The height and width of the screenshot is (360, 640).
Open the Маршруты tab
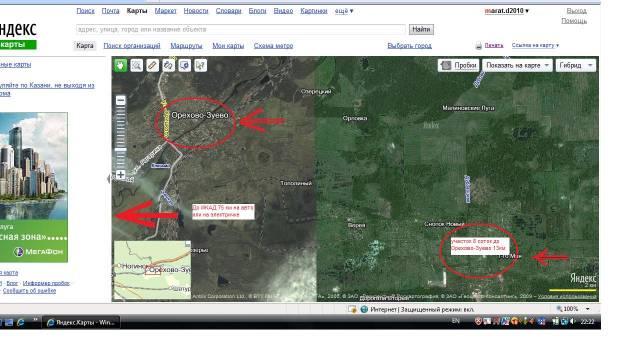coord(186,46)
